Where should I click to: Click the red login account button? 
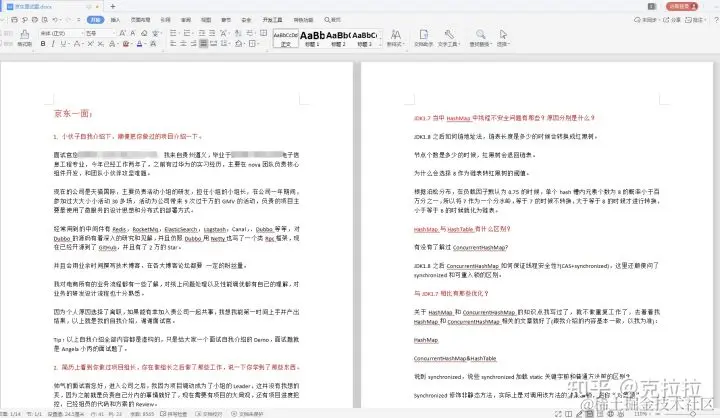(x=682, y=6)
